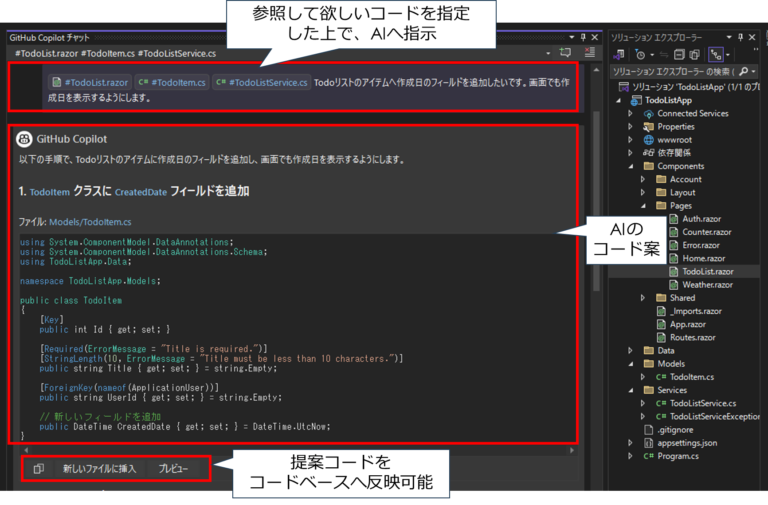Open the TodoItem class link in heading
This screenshot has height=505, width=768.
49,192
